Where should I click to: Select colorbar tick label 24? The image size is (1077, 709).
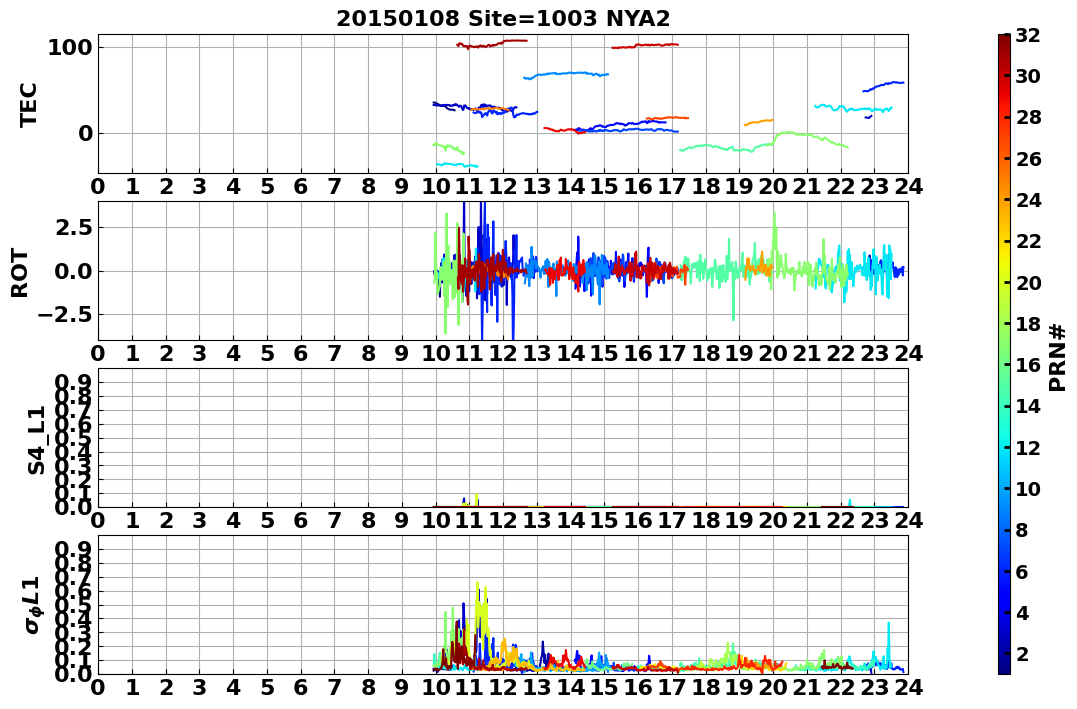(x=1028, y=200)
